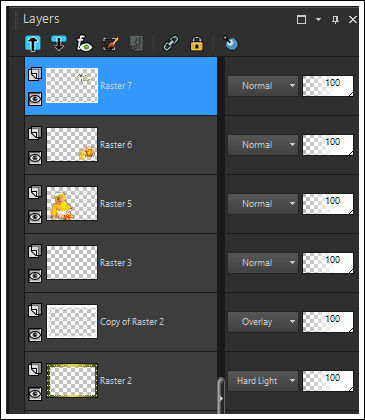Click the Raster 5 layer thumbnail
365x420 pixels.
[x=72, y=204]
